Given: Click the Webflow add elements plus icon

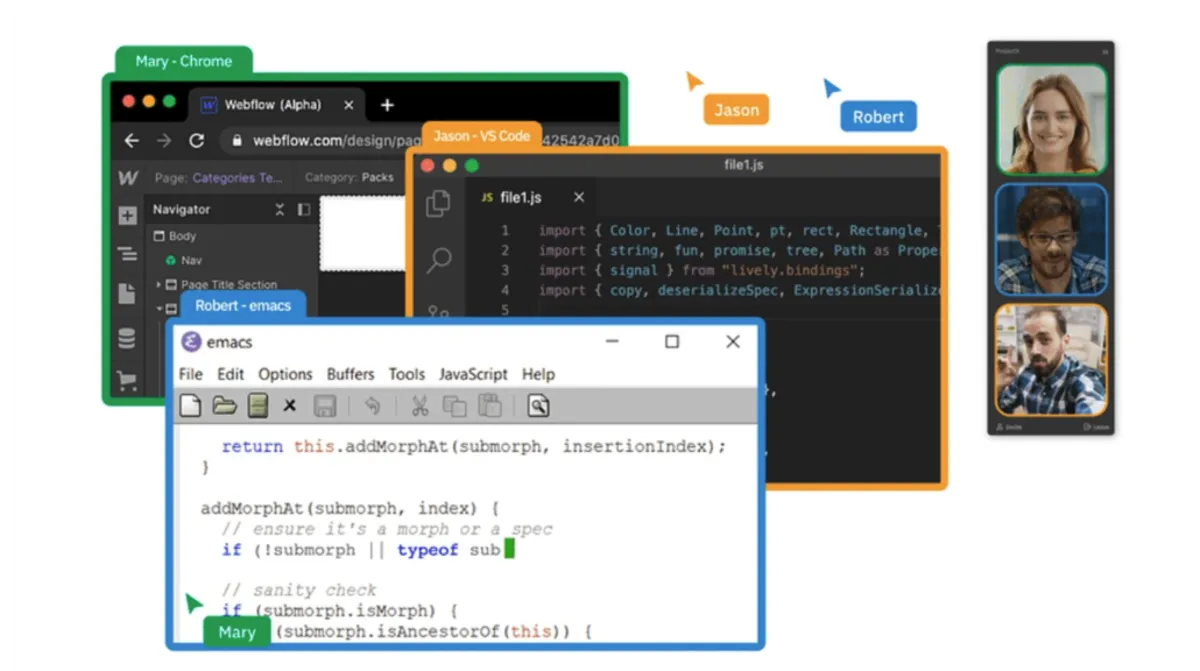Looking at the screenshot, I should pos(127,216).
